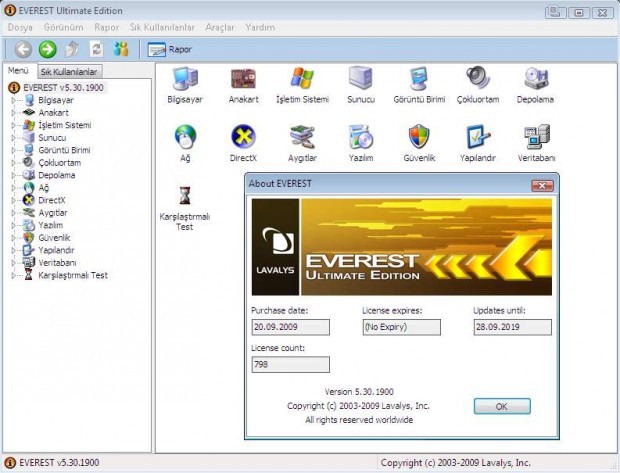Screen dimensions: 620x473
Task: Click the green Forward arrow in toolbar
Action: [47, 49]
